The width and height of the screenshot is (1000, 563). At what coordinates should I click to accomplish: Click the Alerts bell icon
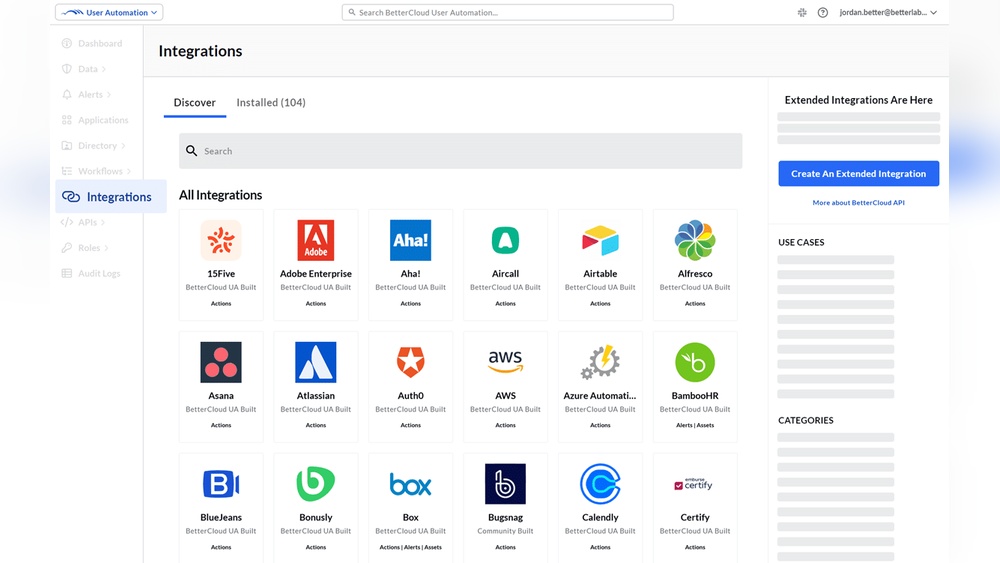pyautogui.click(x=66, y=94)
